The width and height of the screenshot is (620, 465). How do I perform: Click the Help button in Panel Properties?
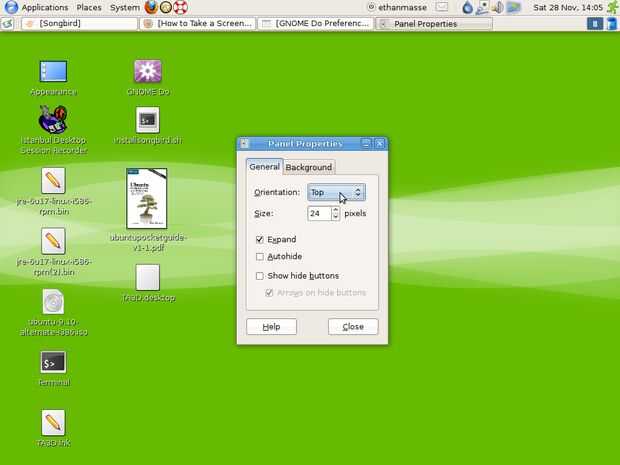pos(271,327)
